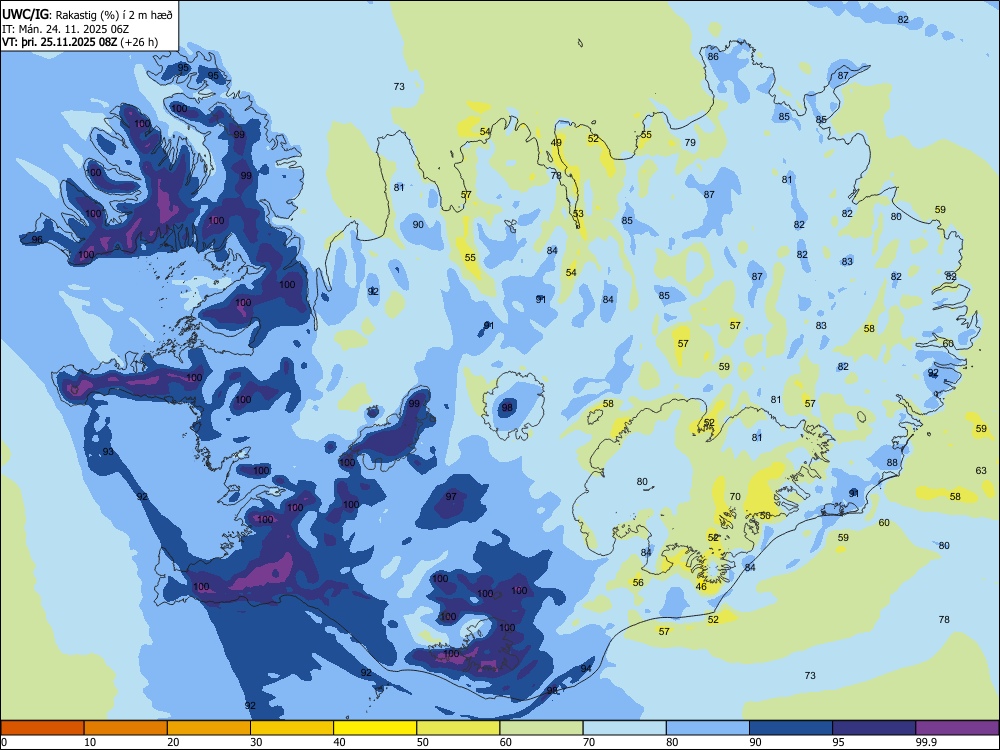The width and height of the screenshot is (1000, 750).
Task: Pick the yellow-green 50–60 legend swatch
Action: click(x=458, y=728)
